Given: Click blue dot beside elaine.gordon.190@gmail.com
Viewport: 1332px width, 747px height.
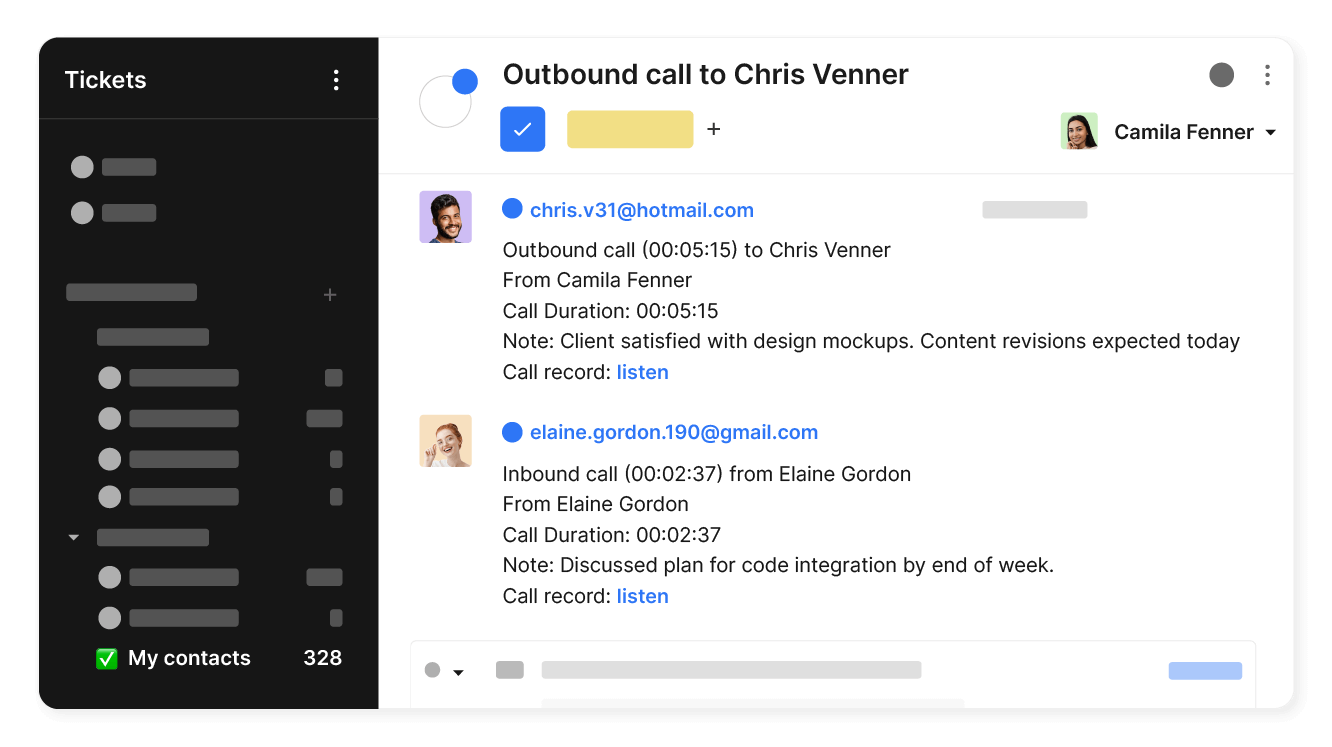Looking at the screenshot, I should click(x=512, y=432).
